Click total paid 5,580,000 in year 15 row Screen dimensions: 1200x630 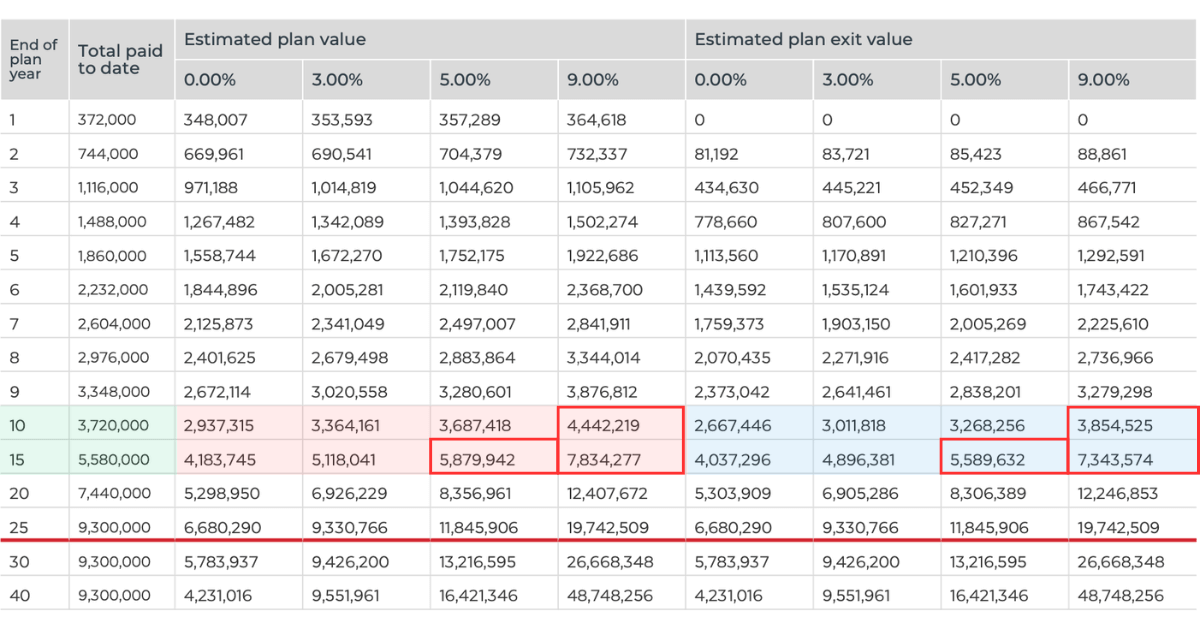pos(114,460)
